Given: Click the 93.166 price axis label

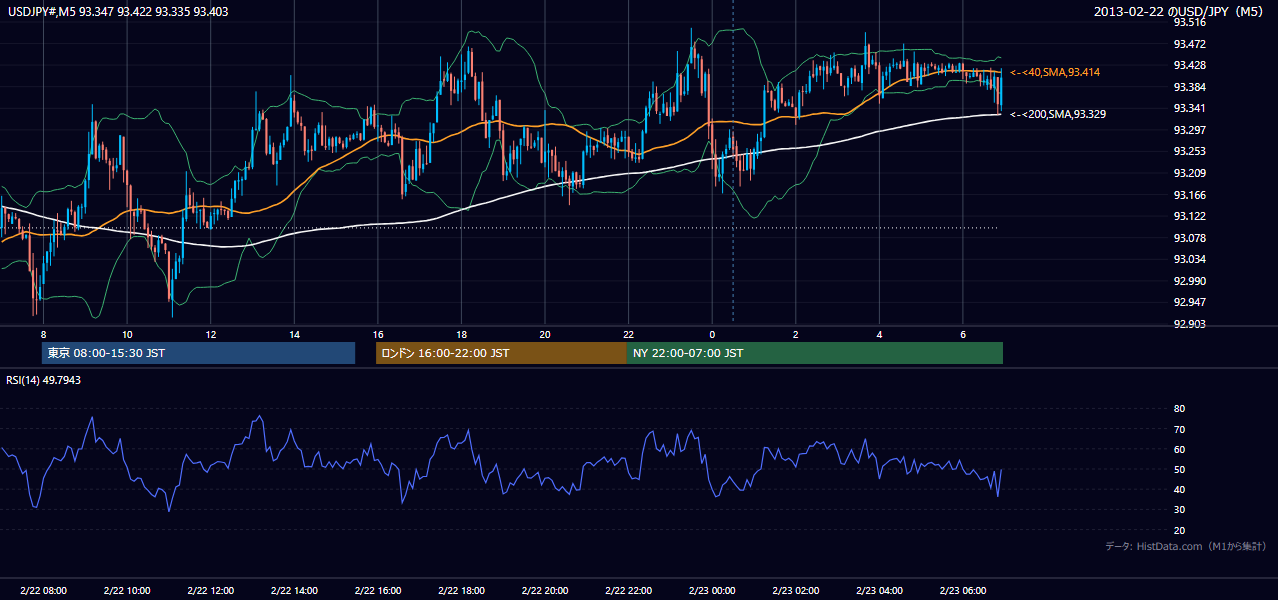Looking at the screenshot, I should point(1189,195).
